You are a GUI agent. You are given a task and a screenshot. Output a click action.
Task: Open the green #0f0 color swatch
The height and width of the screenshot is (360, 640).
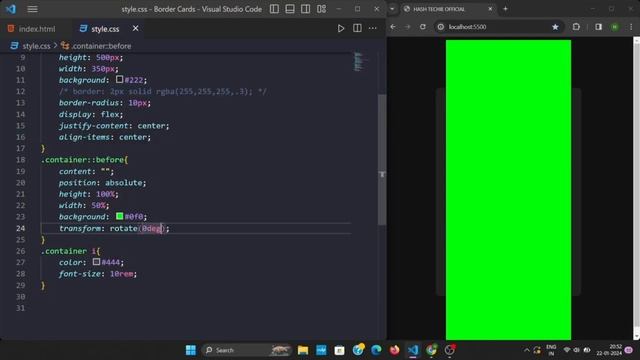[x=119, y=216]
